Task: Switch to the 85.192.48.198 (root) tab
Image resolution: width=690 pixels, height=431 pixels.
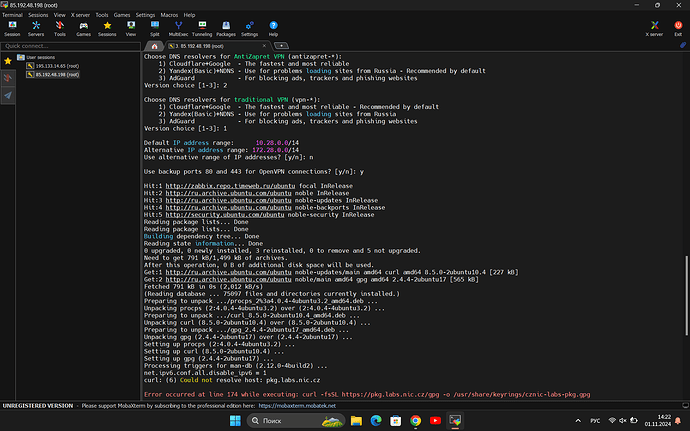Action: point(216,46)
